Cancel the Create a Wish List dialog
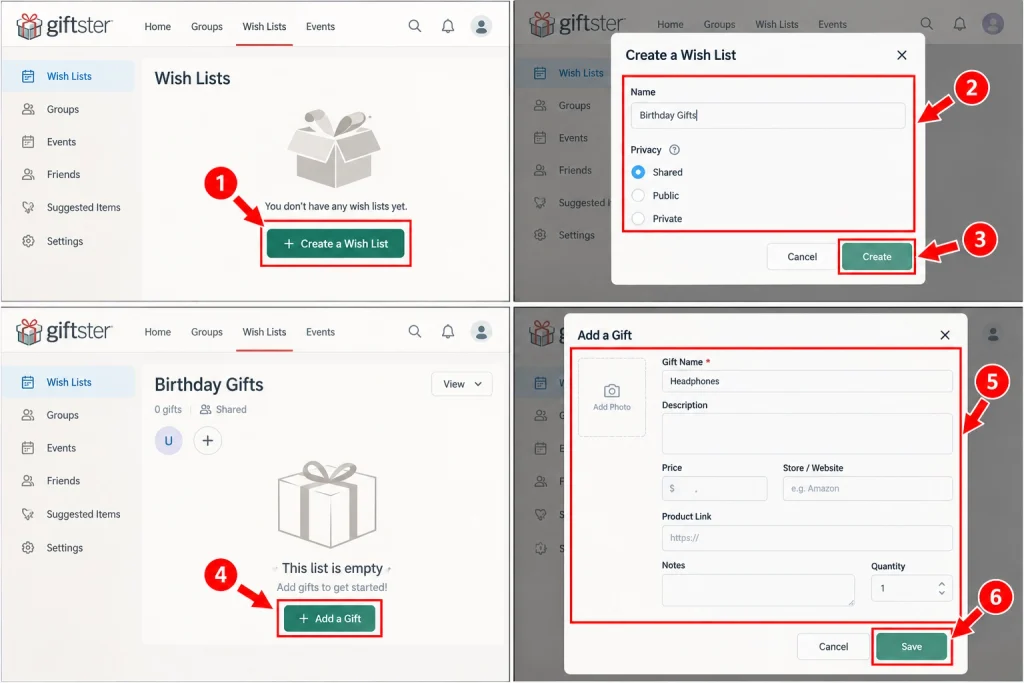 pos(802,257)
